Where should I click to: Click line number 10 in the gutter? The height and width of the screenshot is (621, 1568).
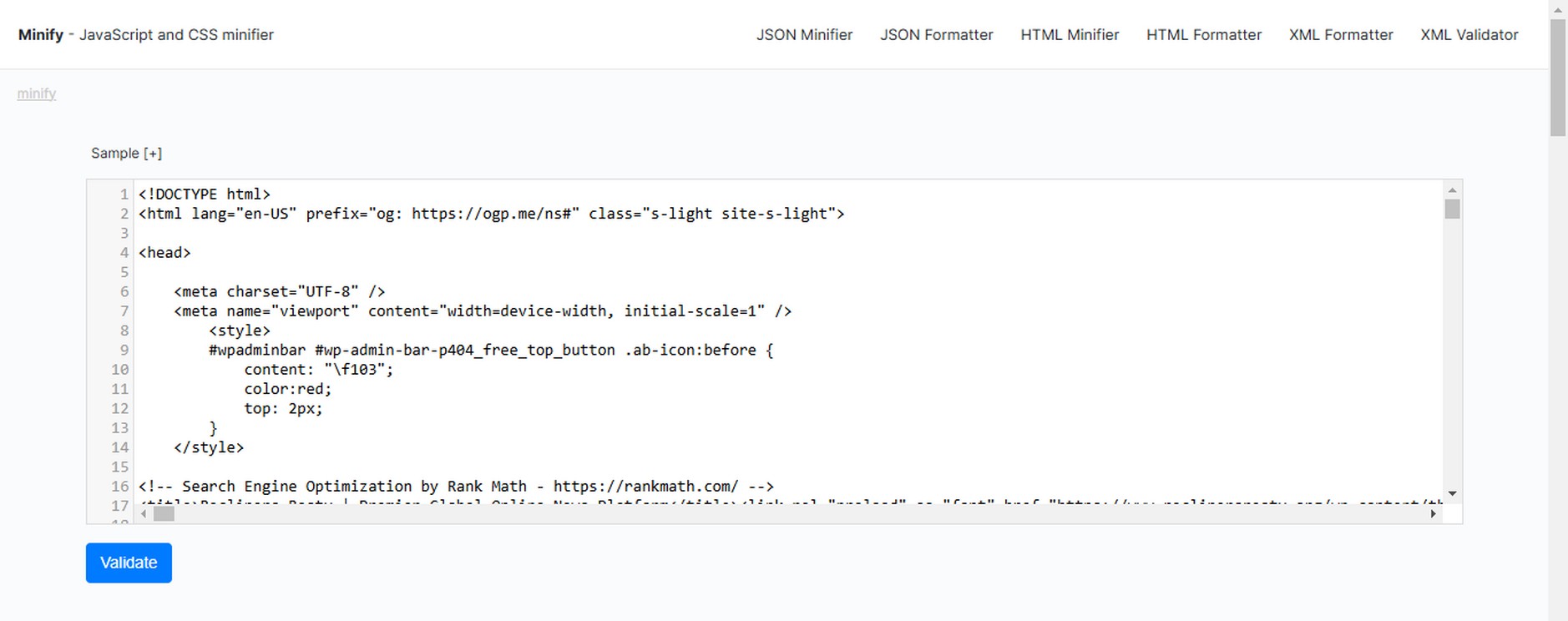click(x=120, y=370)
